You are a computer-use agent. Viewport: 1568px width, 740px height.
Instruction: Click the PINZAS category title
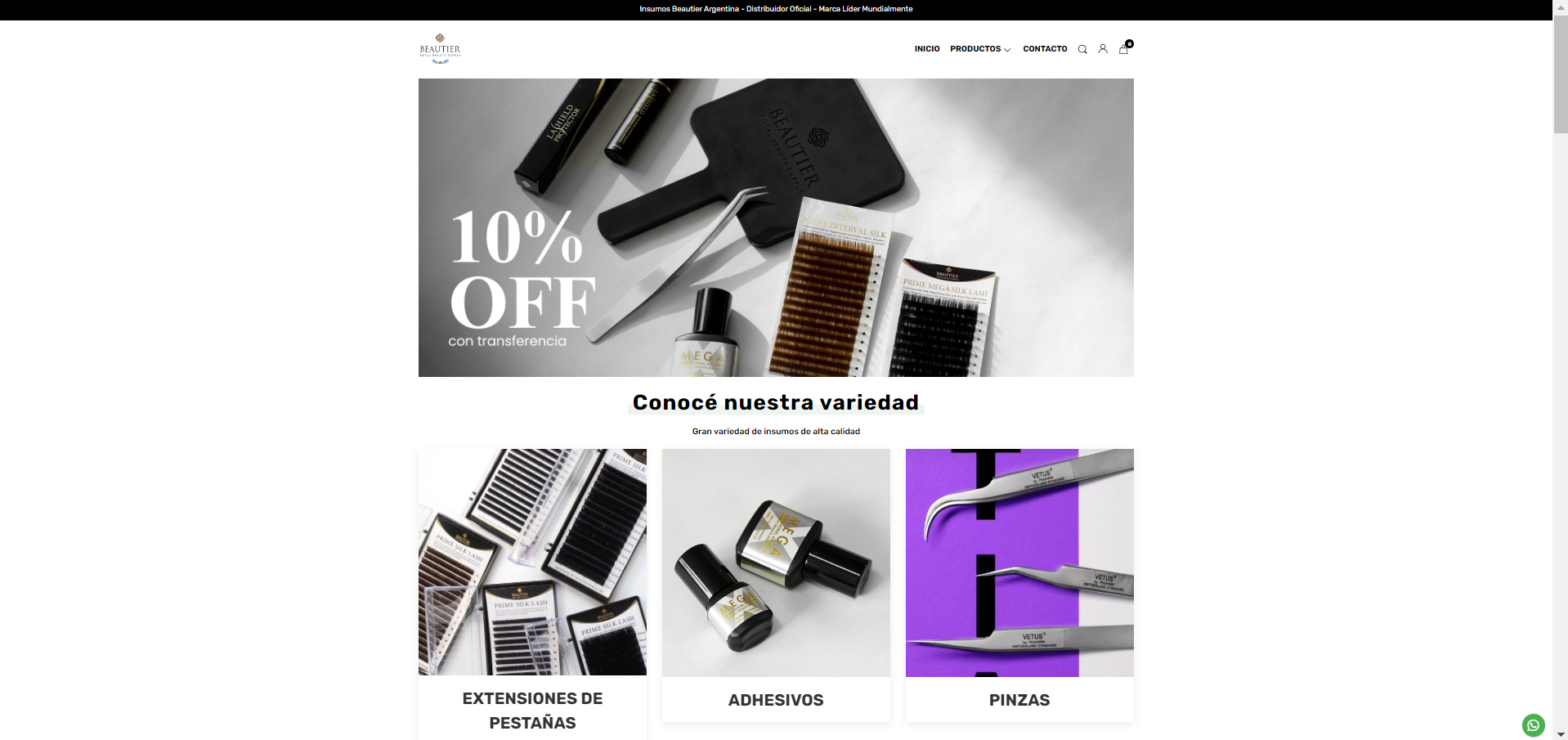click(1019, 700)
